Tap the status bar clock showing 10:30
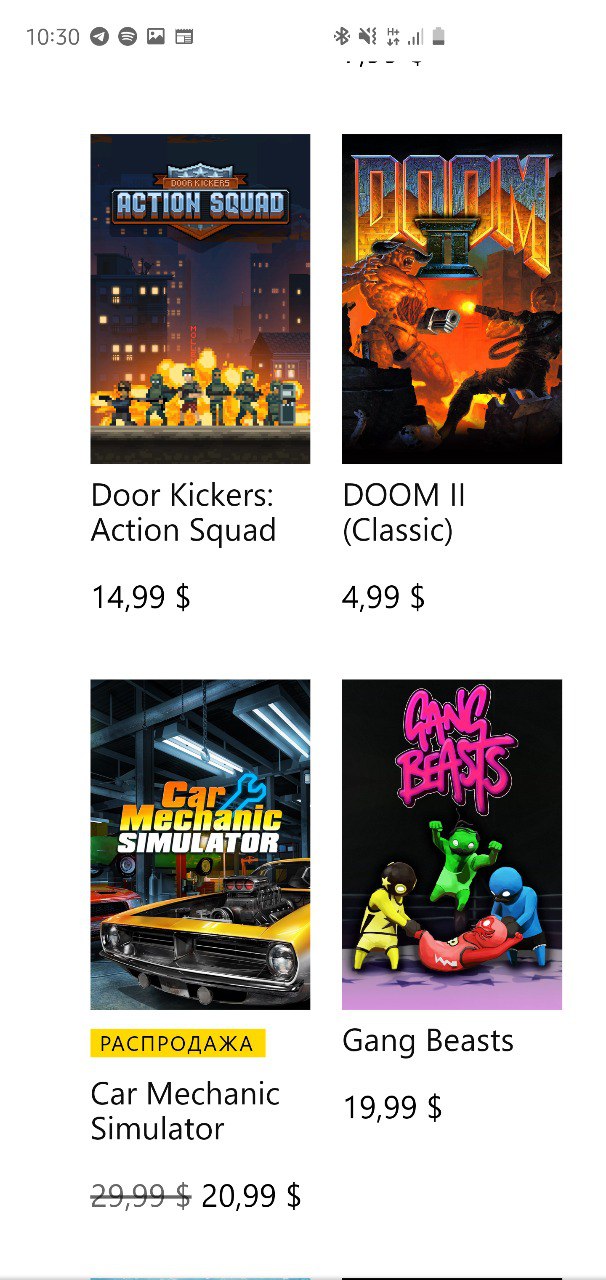The height and width of the screenshot is (1280, 606). point(53,37)
